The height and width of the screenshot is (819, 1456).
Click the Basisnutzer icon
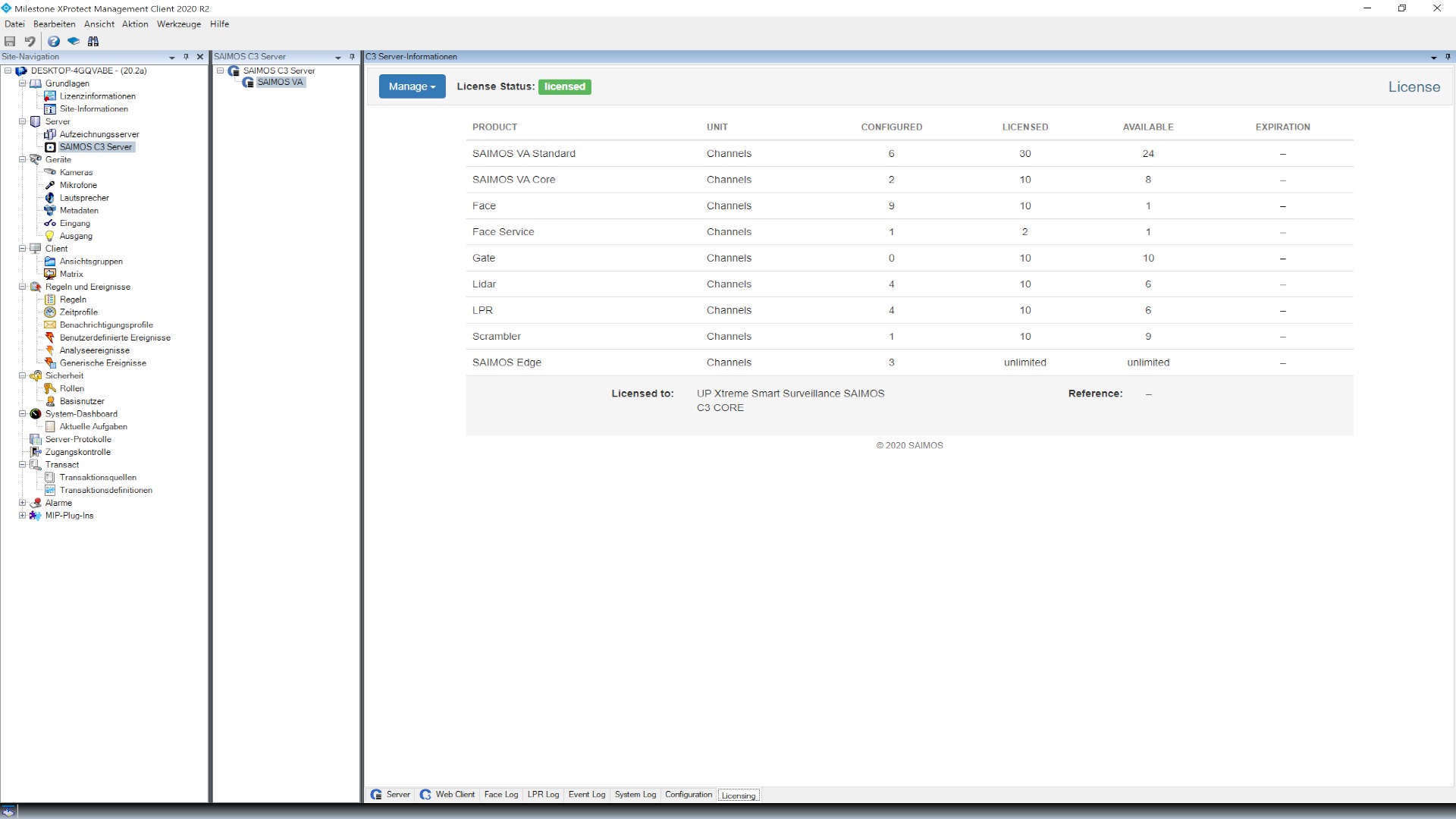(50, 401)
